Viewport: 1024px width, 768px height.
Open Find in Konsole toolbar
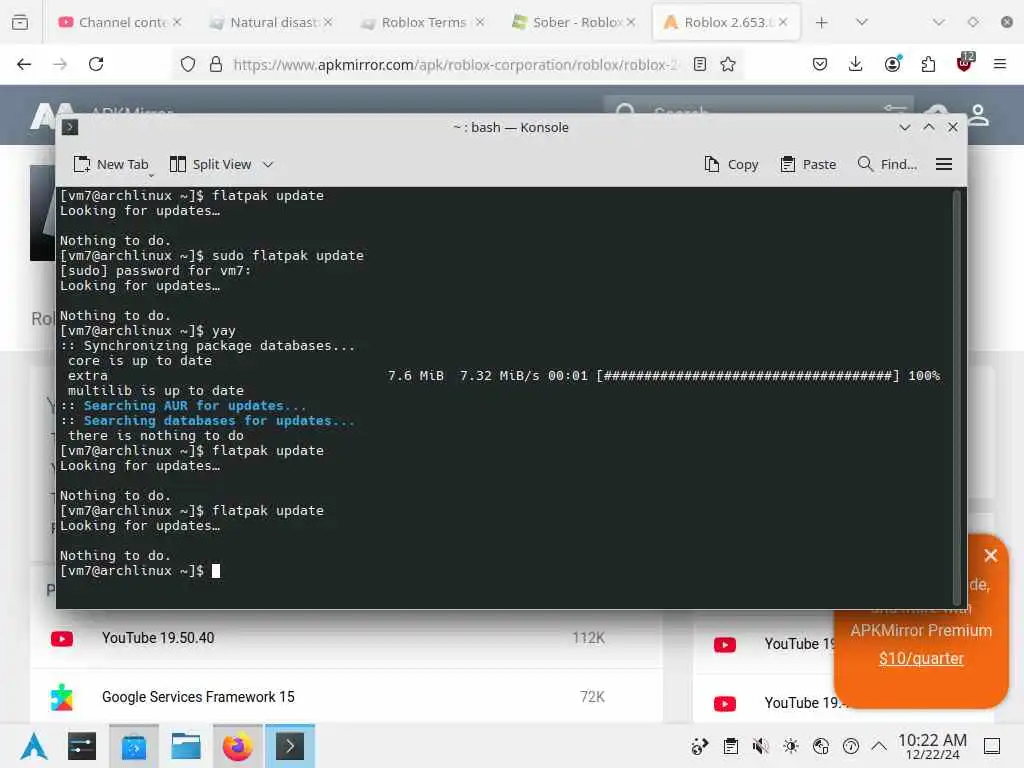(887, 165)
